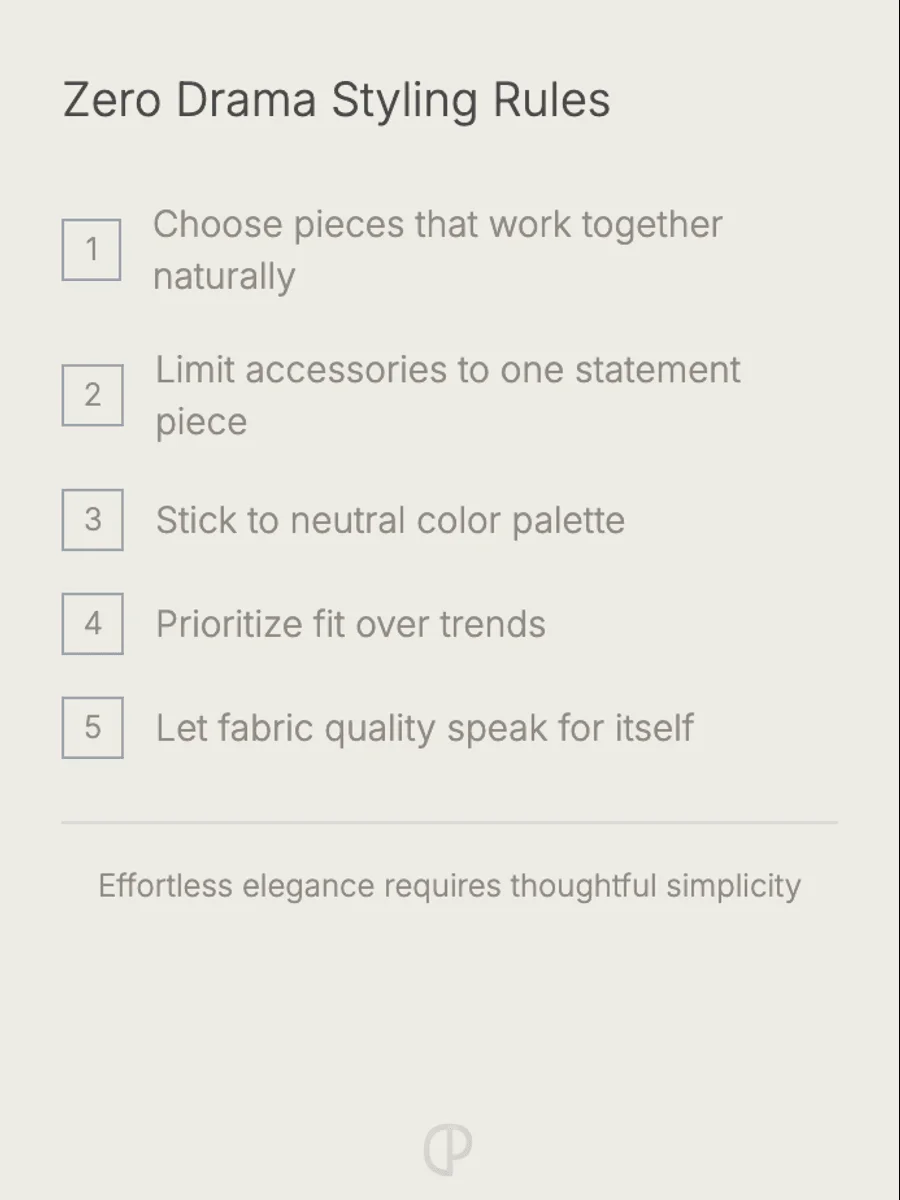The height and width of the screenshot is (1200, 900).
Task: Click 'Let fabric quality speak for itself'
Action: [x=424, y=729]
